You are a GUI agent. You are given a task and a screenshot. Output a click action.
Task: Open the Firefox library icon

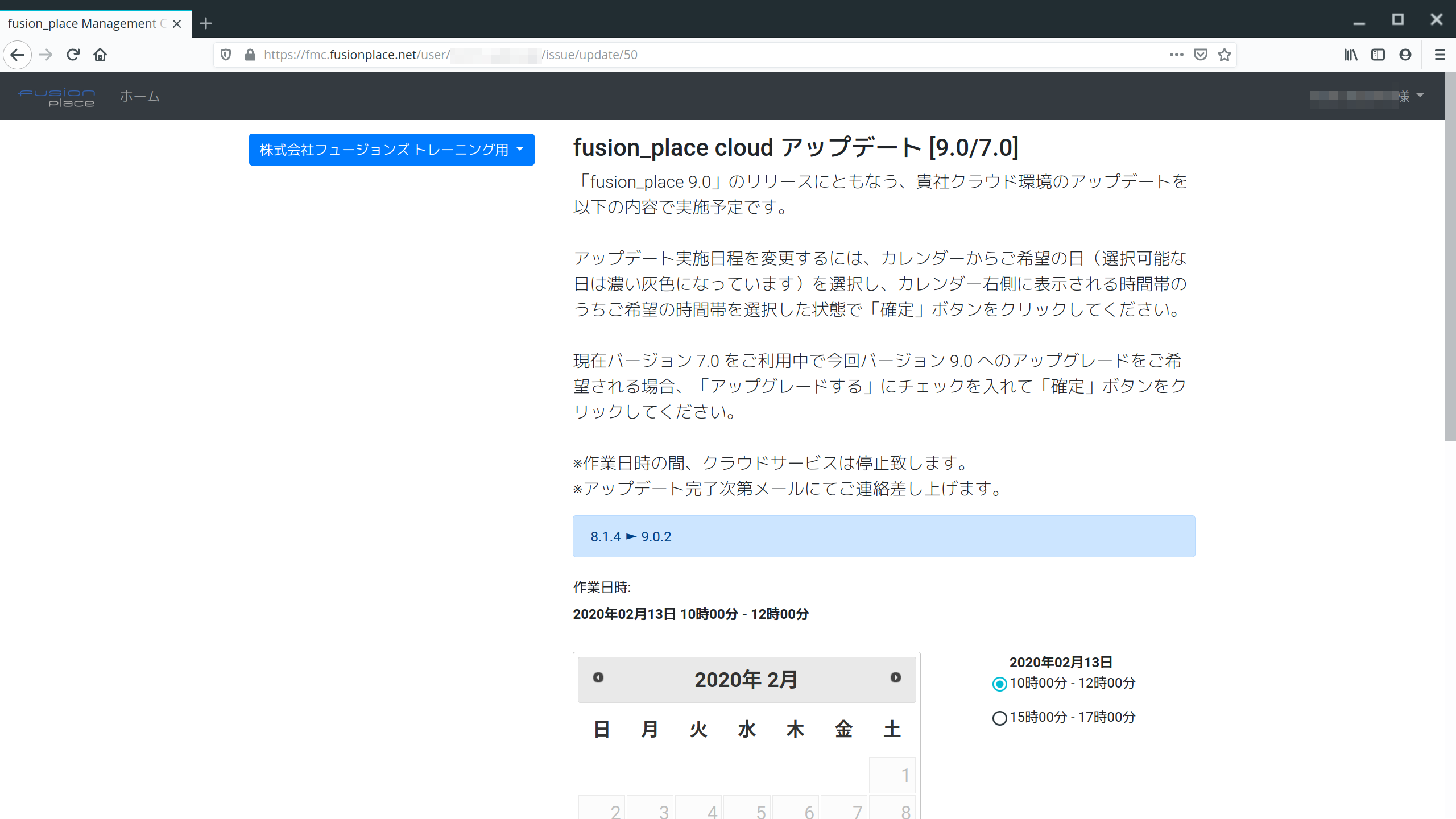[1351, 55]
